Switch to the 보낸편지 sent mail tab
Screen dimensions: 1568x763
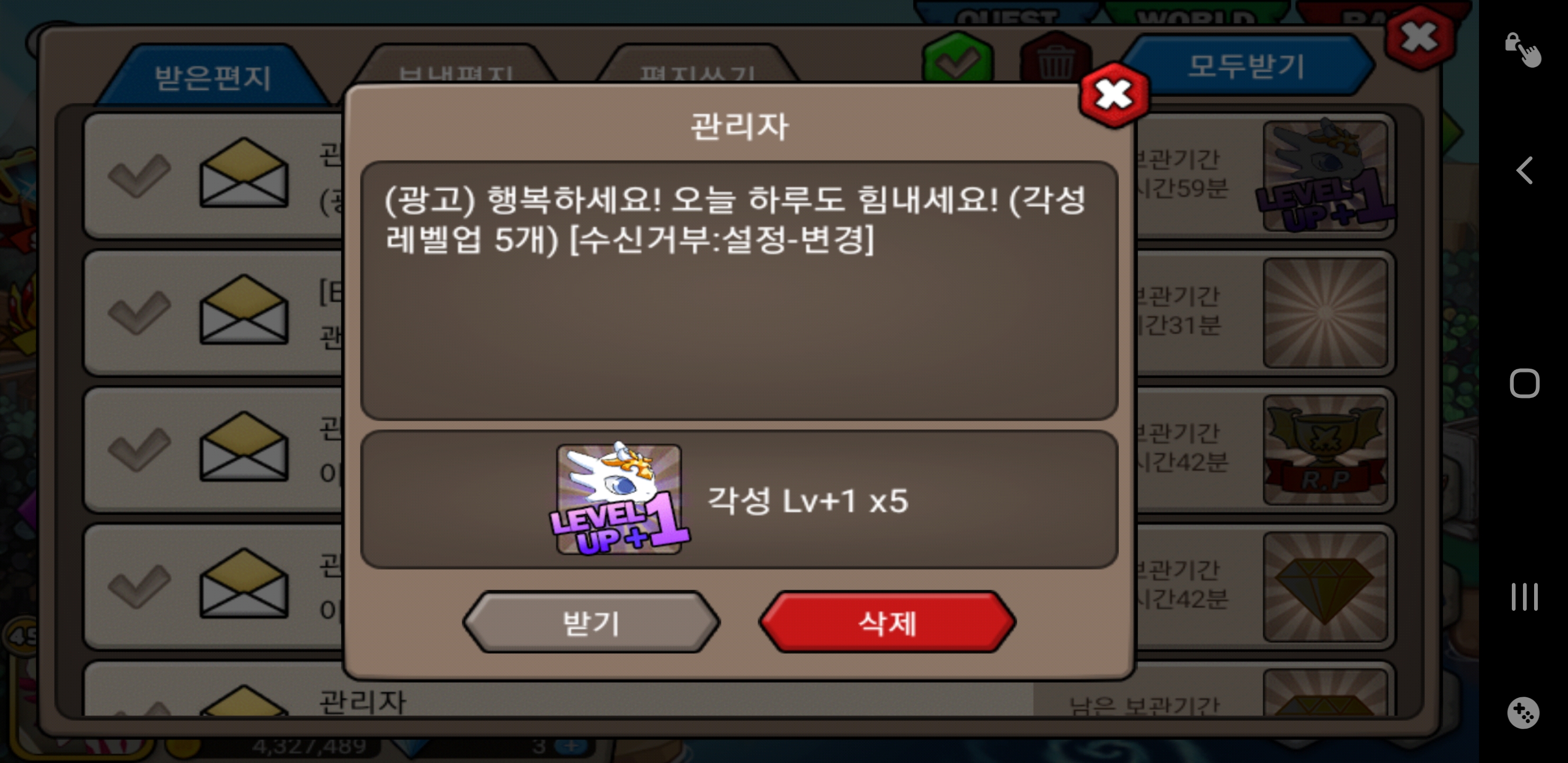(x=457, y=67)
